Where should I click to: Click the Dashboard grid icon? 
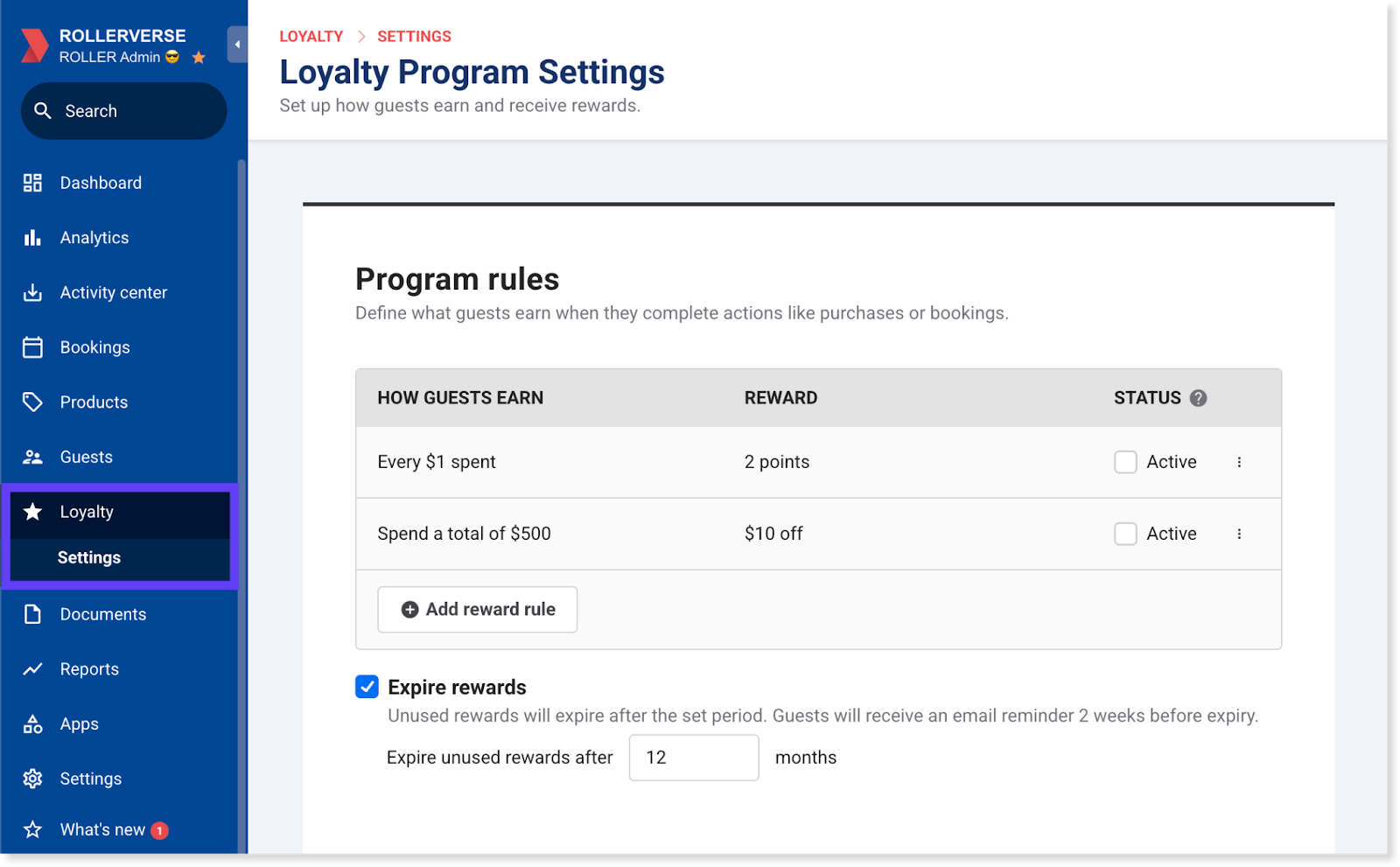(32, 183)
